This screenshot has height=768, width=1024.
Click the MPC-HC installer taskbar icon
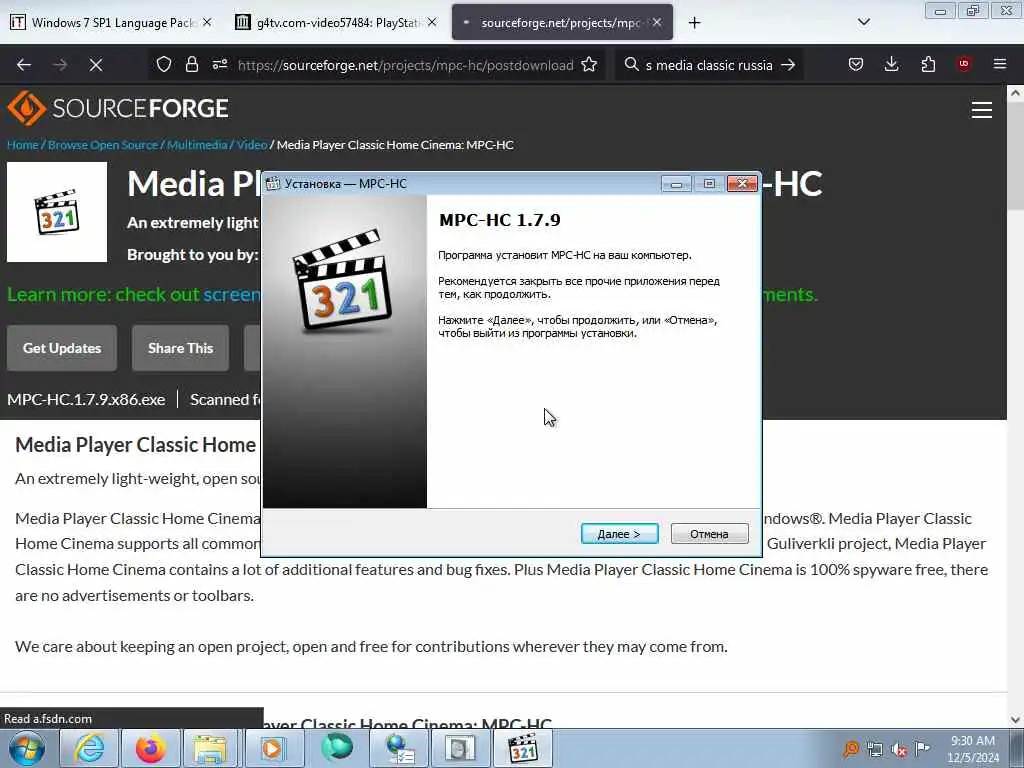tap(524, 748)
